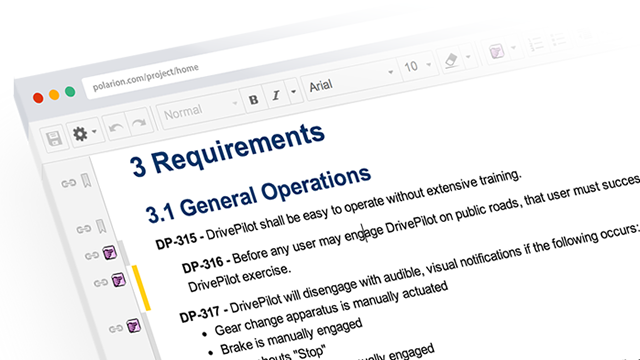Open the Arial font family dropdown
Image resolution: width=640 pixels, height=360 pixels.
click(351, 79)
